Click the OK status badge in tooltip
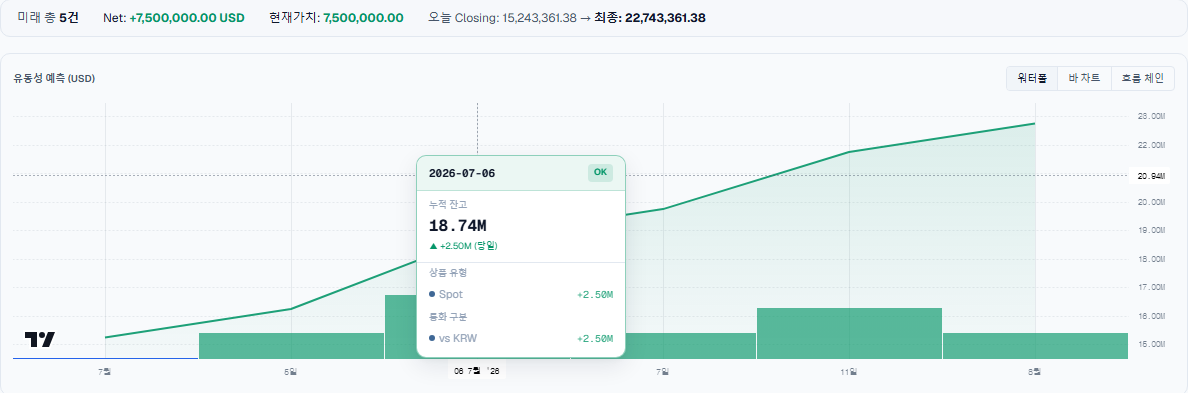The image size is (1188, 393). pos(600,173)
